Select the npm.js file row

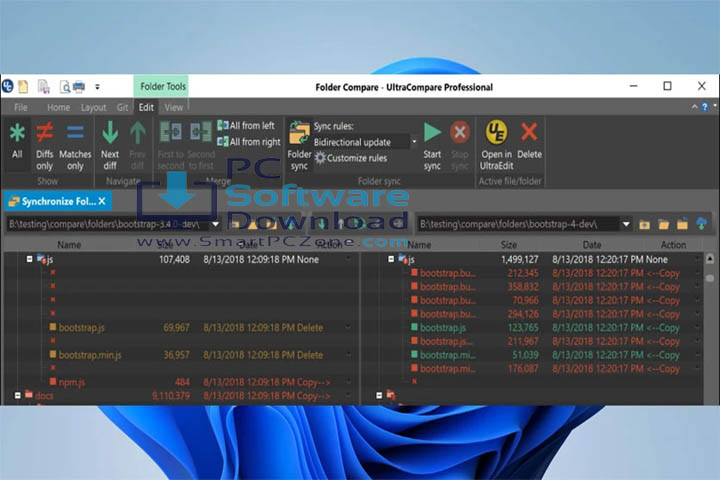pyautogui.click(x=179, y=382)
